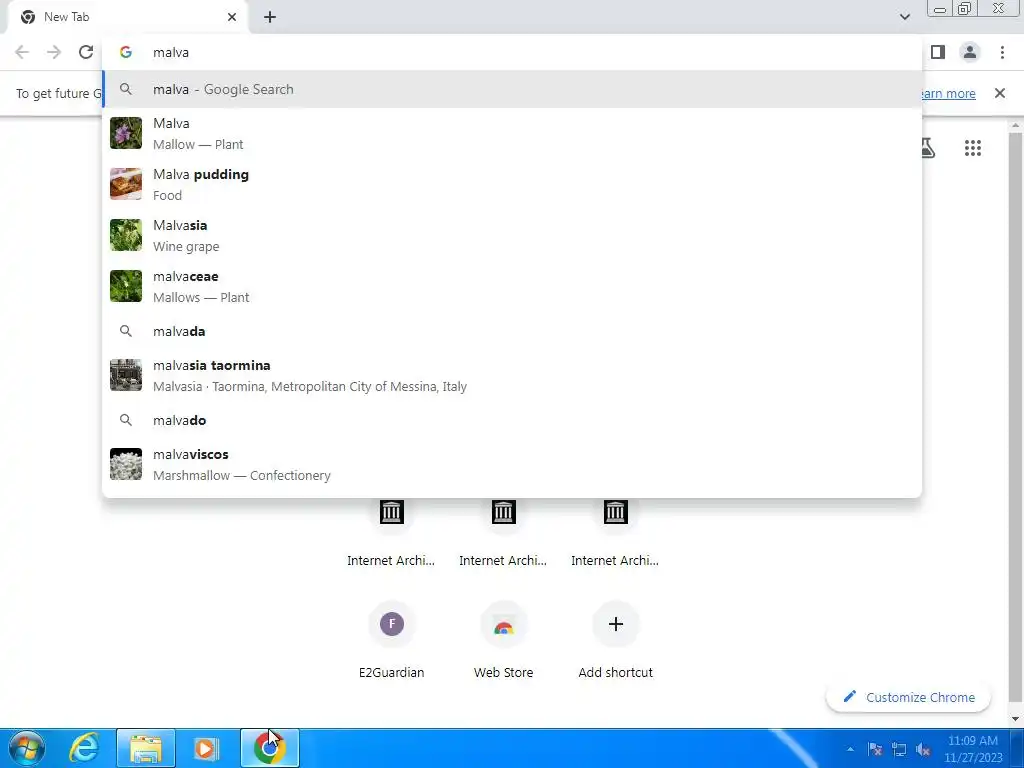Close the New Tab tab
Image resolution: width=1024 pixels, height=768 pixels.
coord(232,17)
